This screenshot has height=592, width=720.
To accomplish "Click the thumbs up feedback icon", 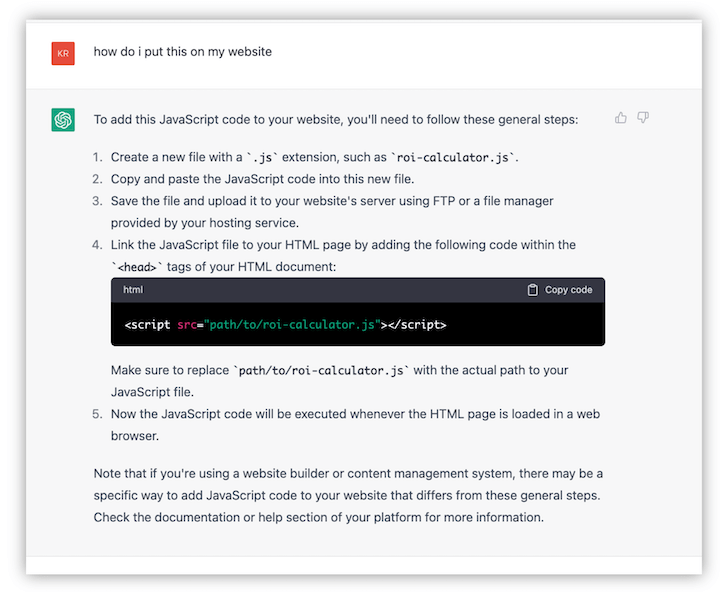I will point(621,118).
